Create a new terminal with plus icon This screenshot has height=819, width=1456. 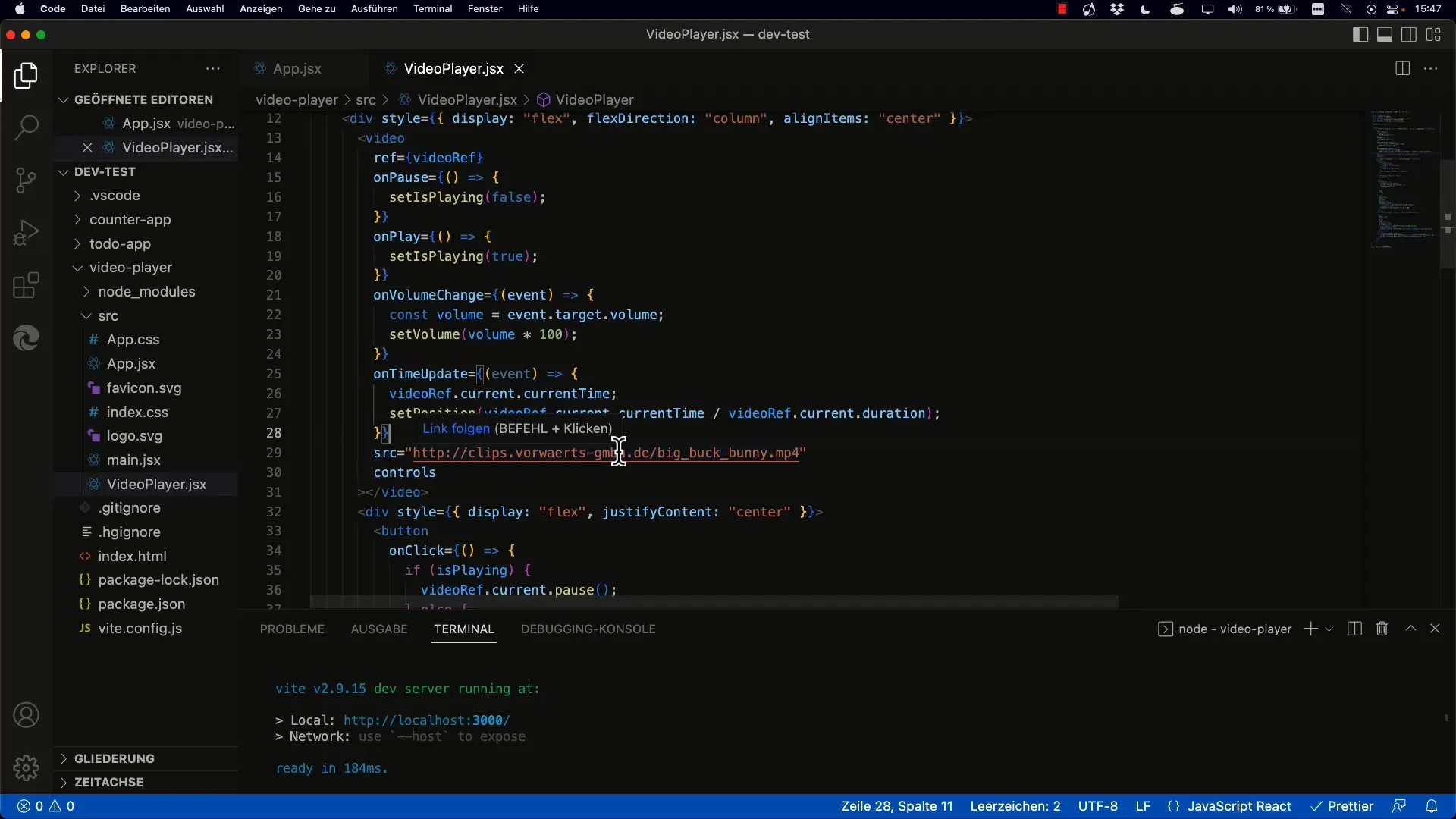[1310, 629]
